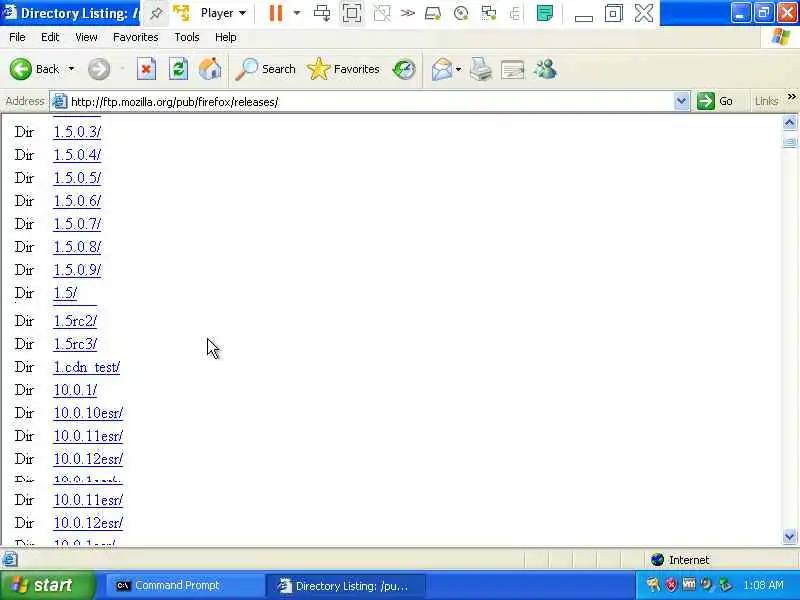
Task: Open the 10.0.10esr/ directory link
Action: (x=88, y=413)
